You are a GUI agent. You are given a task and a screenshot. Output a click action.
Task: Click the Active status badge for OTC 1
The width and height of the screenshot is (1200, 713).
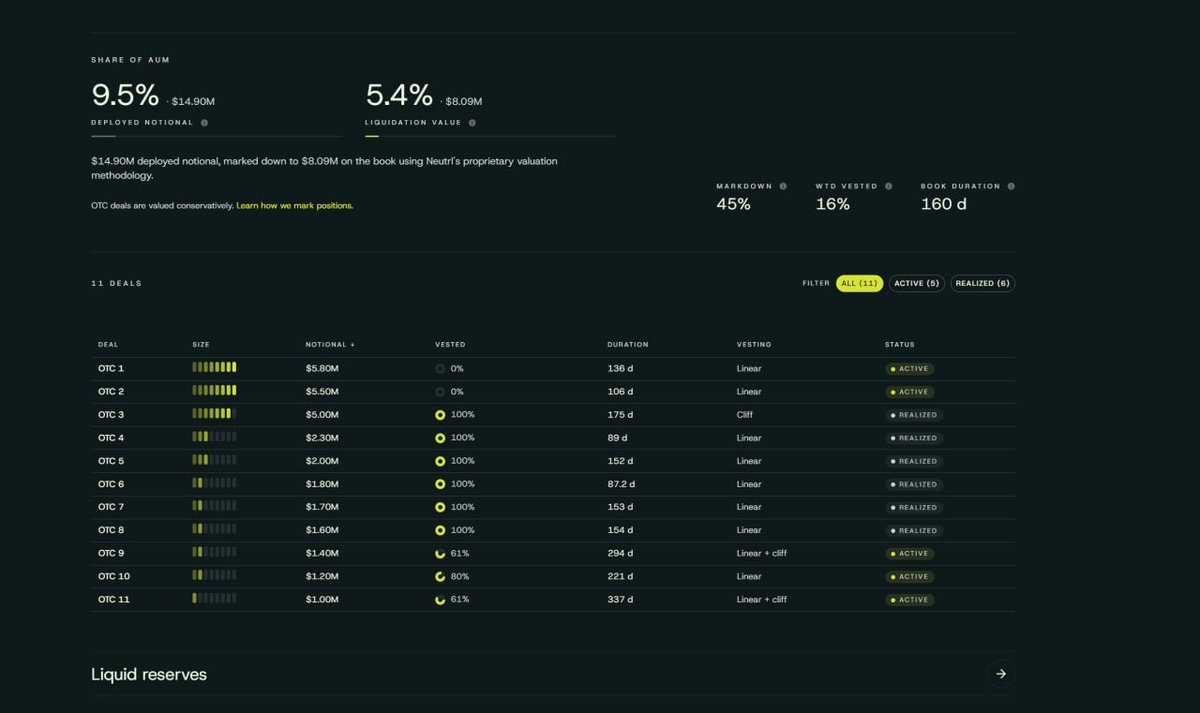[910, 369]
